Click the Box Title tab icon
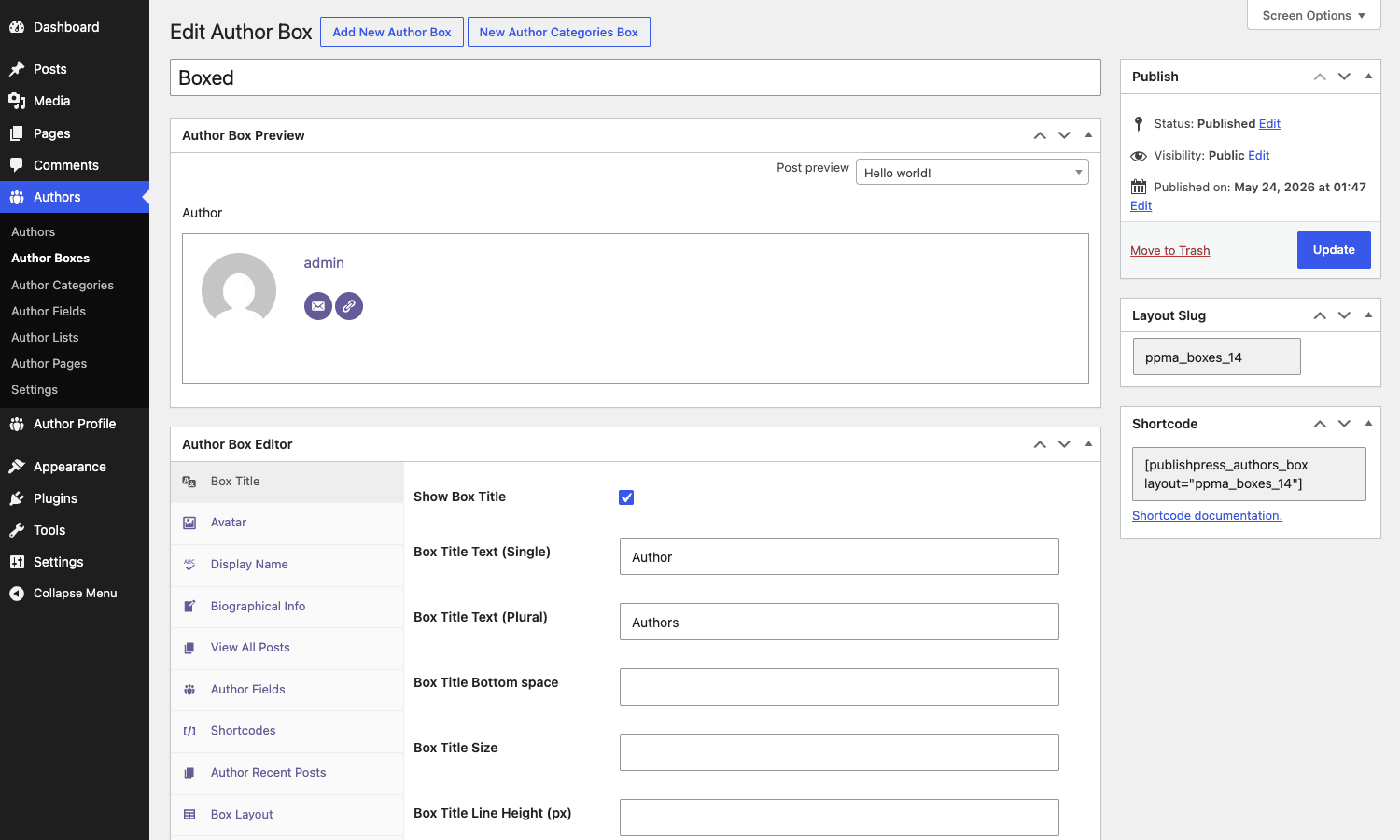The width and height of the screenshot is (1400, 840). point(189,482)
